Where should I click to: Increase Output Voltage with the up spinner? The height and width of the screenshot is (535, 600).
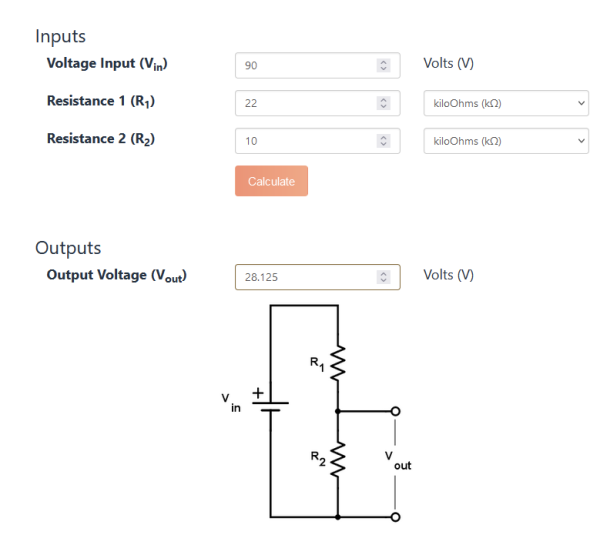pyautogui.click(x=383, y=274)
